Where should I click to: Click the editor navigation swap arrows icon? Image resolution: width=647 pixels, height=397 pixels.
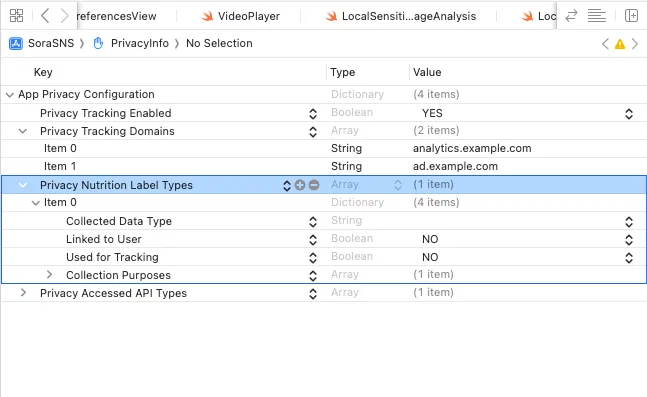click(571, 16)
